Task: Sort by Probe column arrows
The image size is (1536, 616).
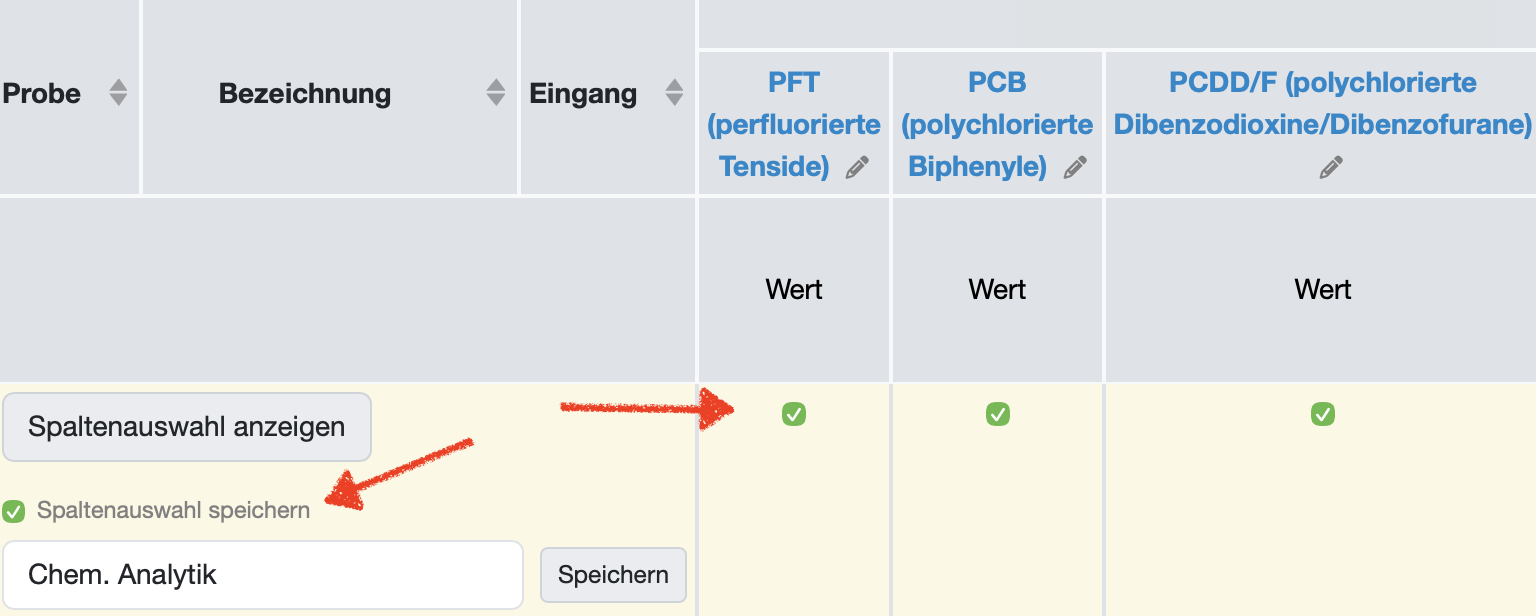Action: [118, 93]
